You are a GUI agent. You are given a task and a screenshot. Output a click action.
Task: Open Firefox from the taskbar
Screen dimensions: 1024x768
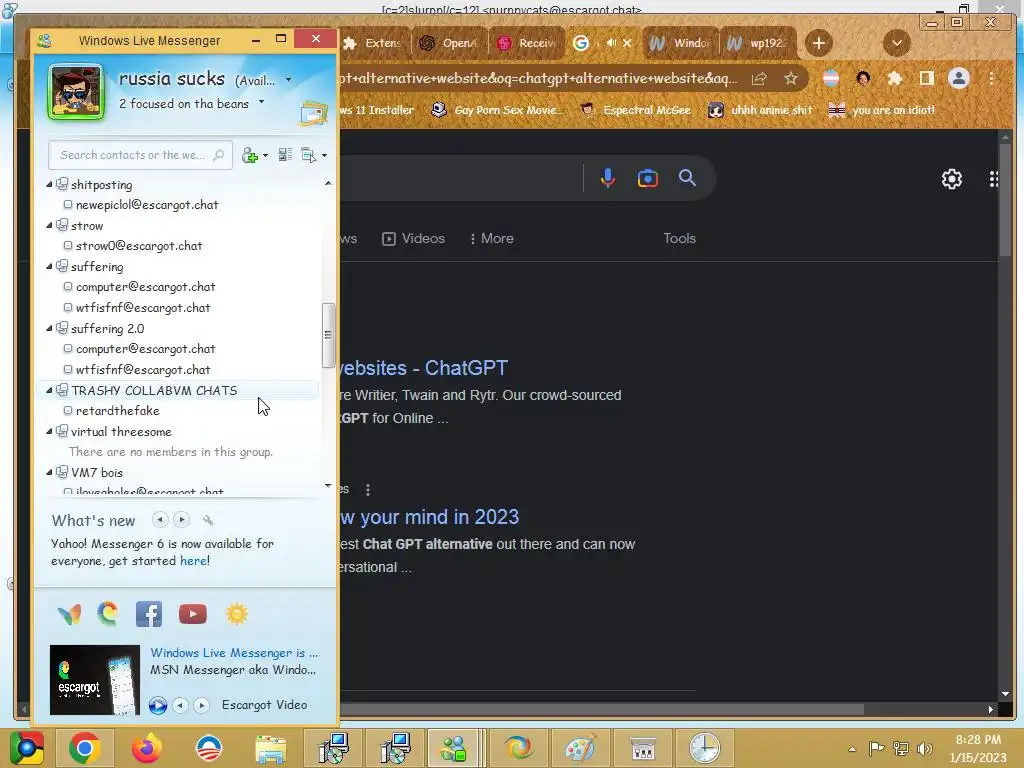pos(146,748)
